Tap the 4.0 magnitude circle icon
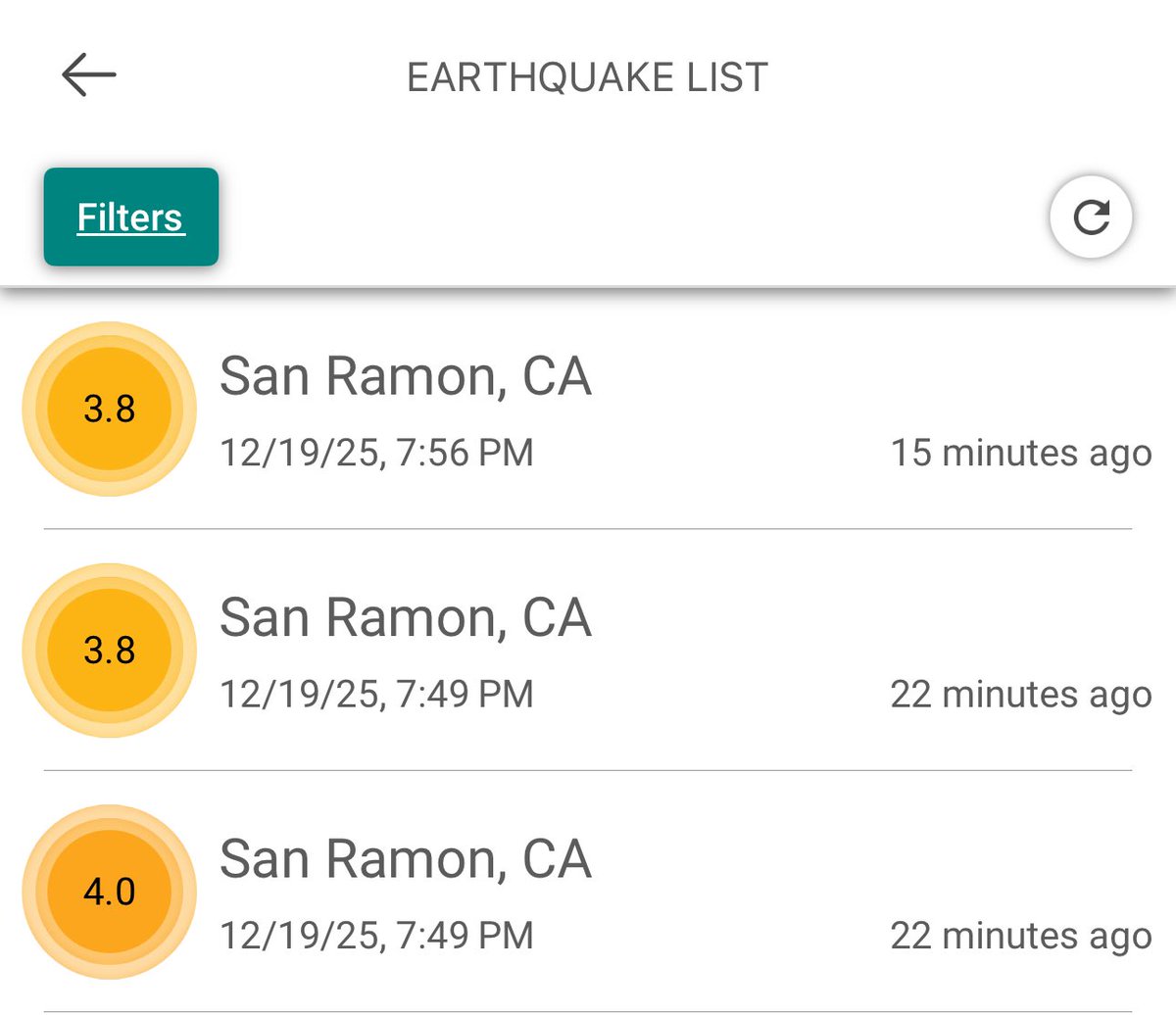Screen dimensions: 1176x1015 (x=109, y=892)
